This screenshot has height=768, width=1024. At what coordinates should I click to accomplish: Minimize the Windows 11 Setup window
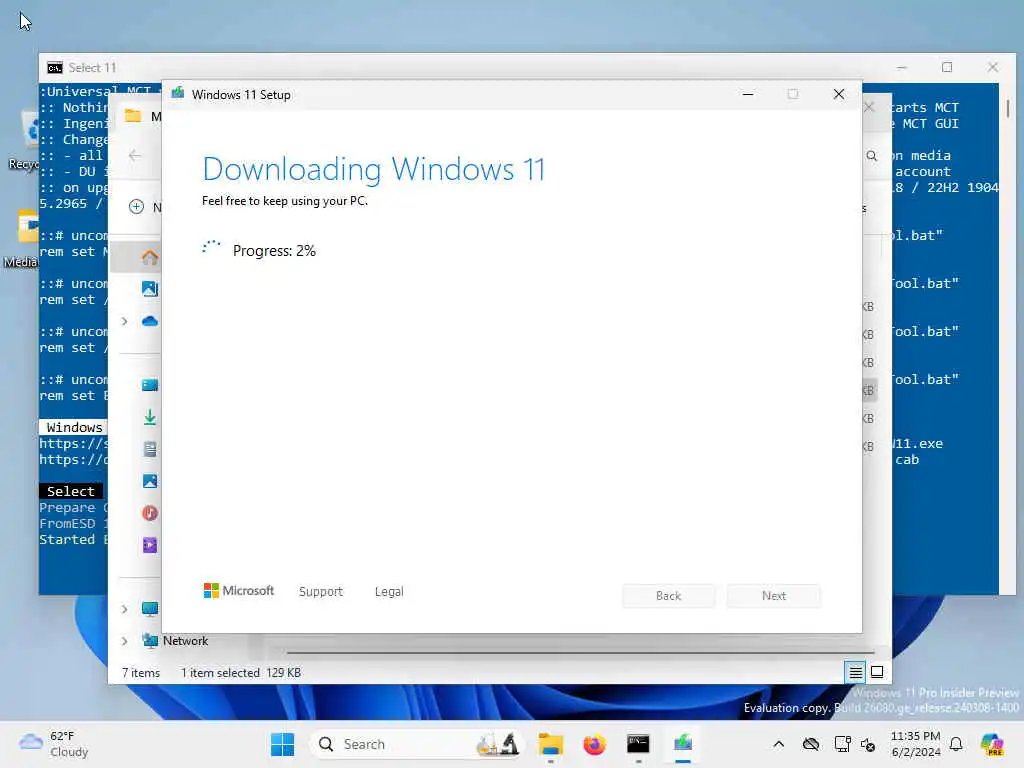pos(748,94)
